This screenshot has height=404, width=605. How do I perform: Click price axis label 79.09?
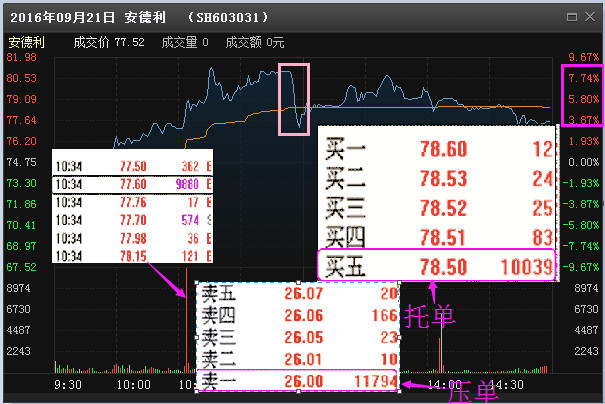pos(21,99)
